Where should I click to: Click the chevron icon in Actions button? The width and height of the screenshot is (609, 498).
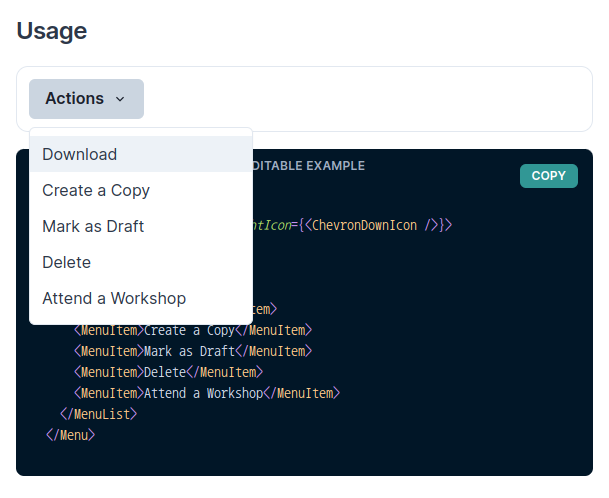(x=120, y=99)
